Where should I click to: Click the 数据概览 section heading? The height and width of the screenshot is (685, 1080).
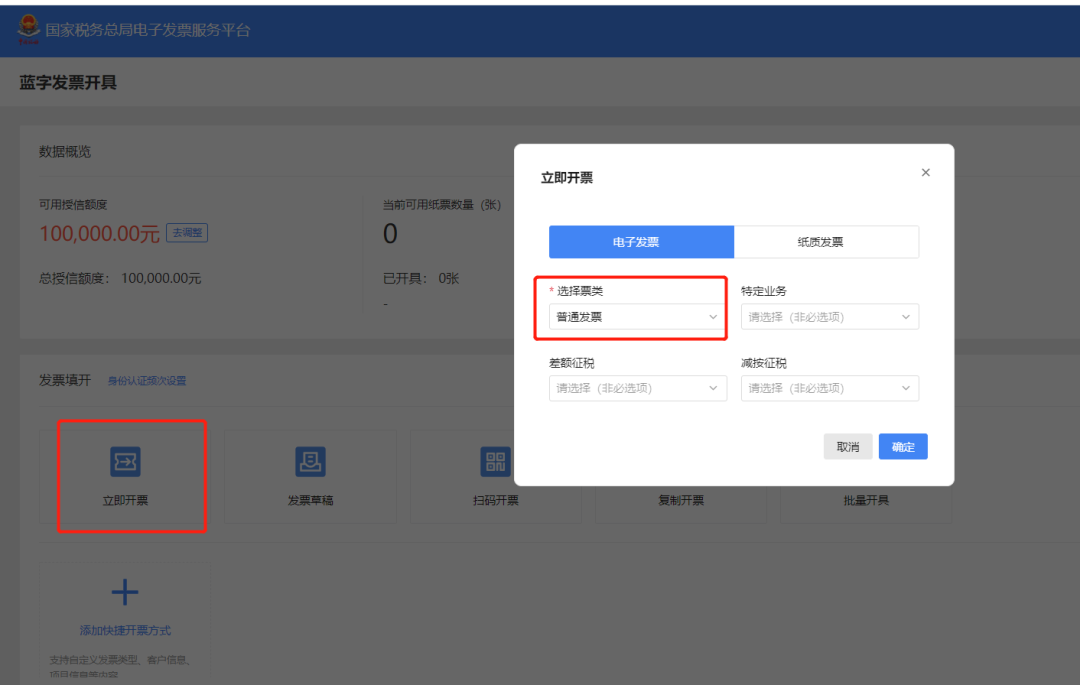(65, 151)
